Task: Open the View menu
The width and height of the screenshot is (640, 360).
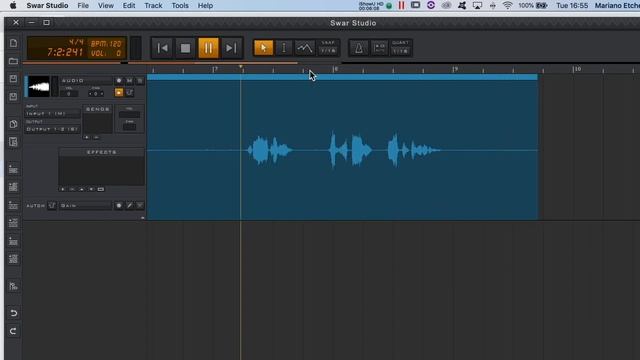Action: 106,6
